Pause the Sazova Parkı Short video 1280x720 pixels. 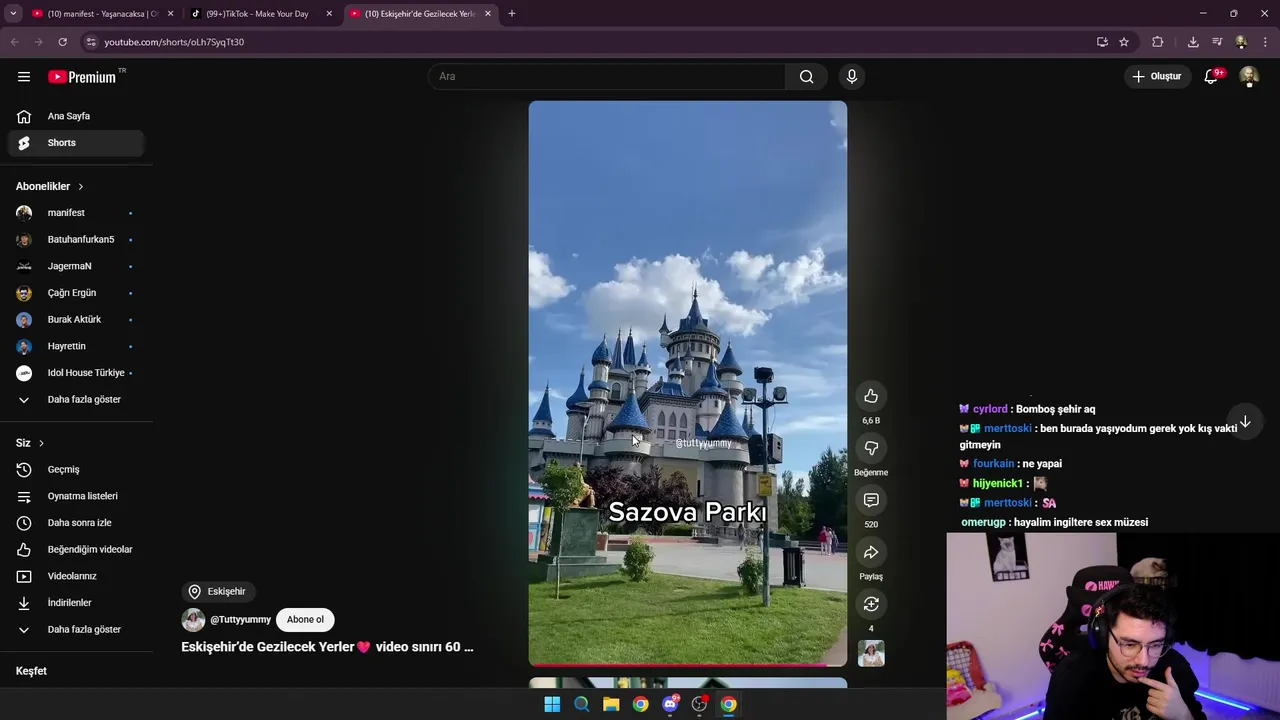687,383
